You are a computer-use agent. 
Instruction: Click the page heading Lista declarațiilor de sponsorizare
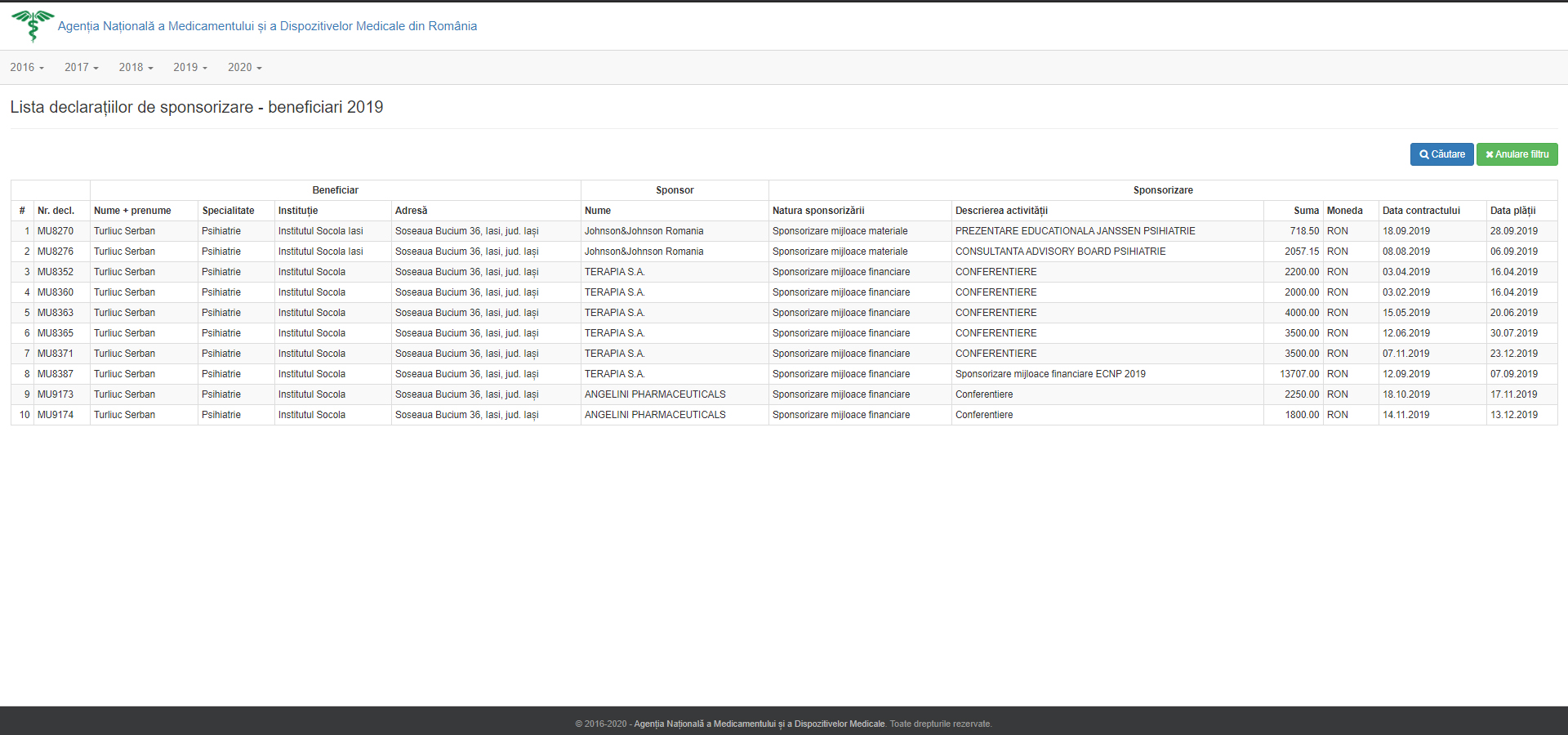(197, 107)
